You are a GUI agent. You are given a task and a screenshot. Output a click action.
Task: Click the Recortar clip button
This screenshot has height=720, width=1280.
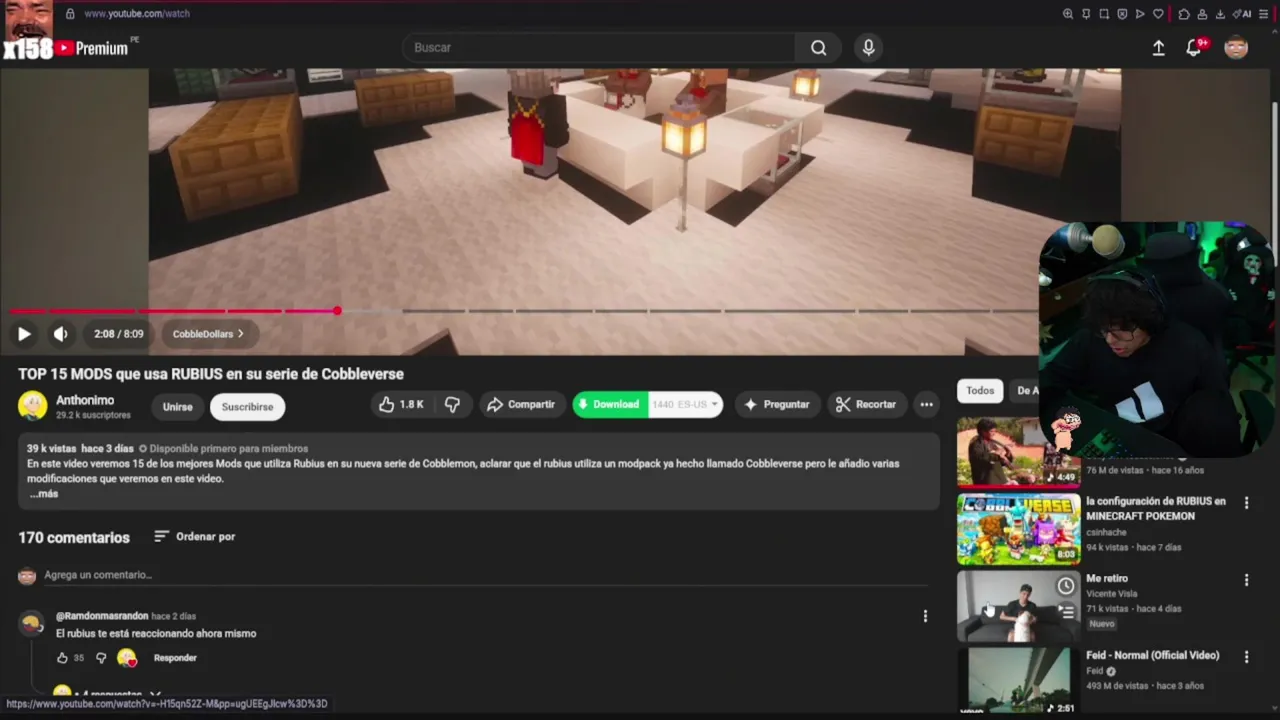(866, 404)
